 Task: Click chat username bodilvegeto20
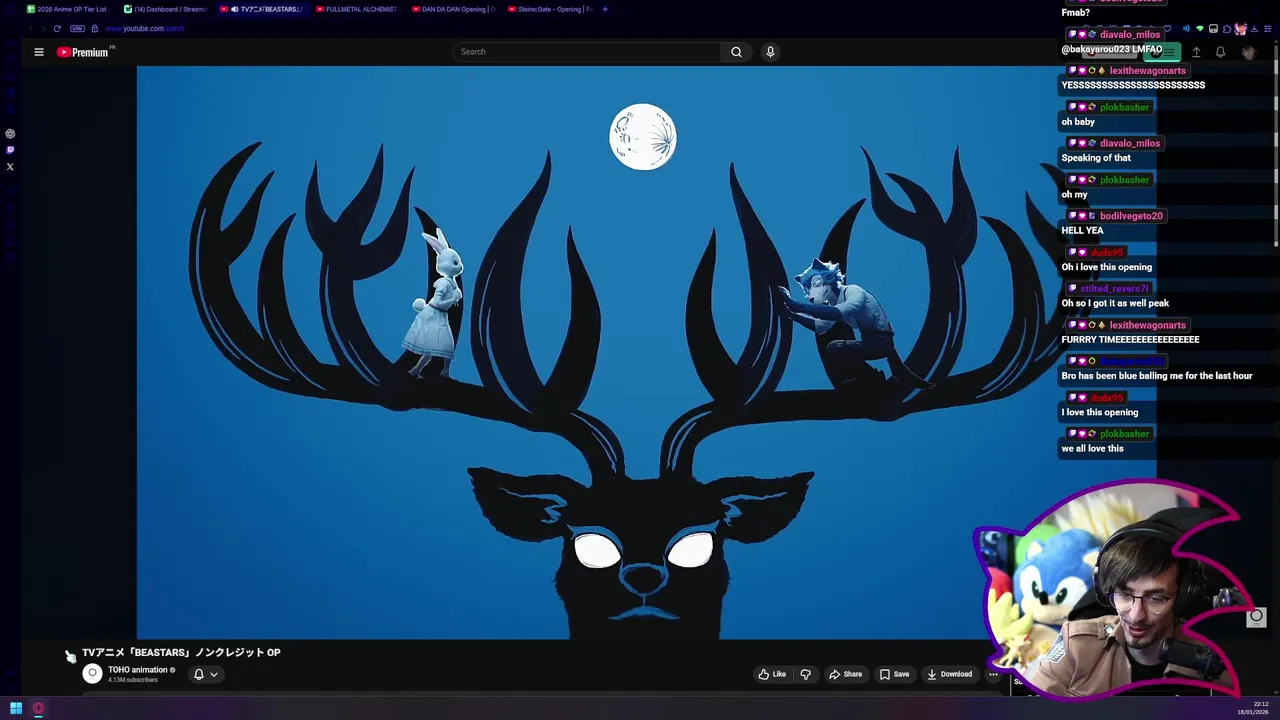pyautogui.click(x=1131, y=216)
